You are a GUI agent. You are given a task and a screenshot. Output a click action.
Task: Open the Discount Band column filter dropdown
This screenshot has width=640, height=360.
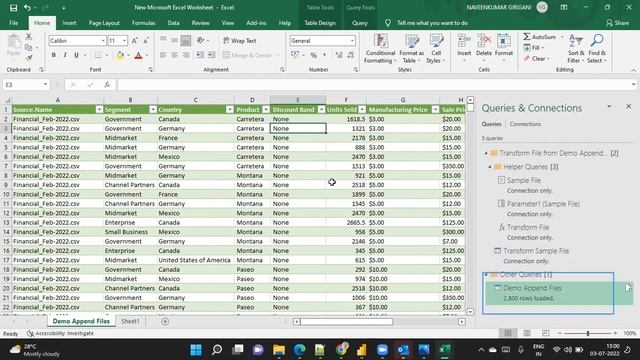pyautogui.click(x=321, y=109)
